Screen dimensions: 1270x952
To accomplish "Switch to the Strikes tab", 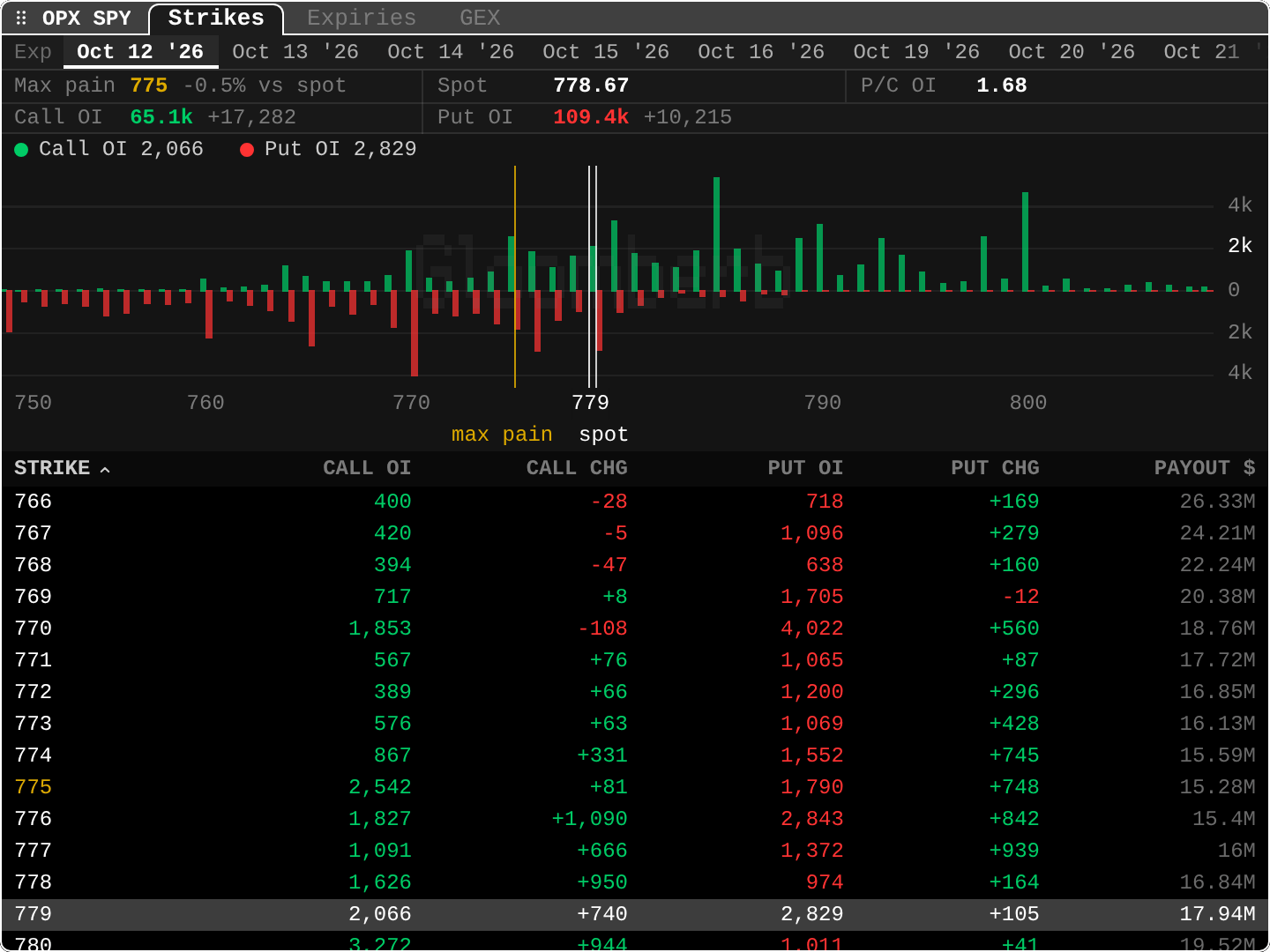I will point(216,18).
